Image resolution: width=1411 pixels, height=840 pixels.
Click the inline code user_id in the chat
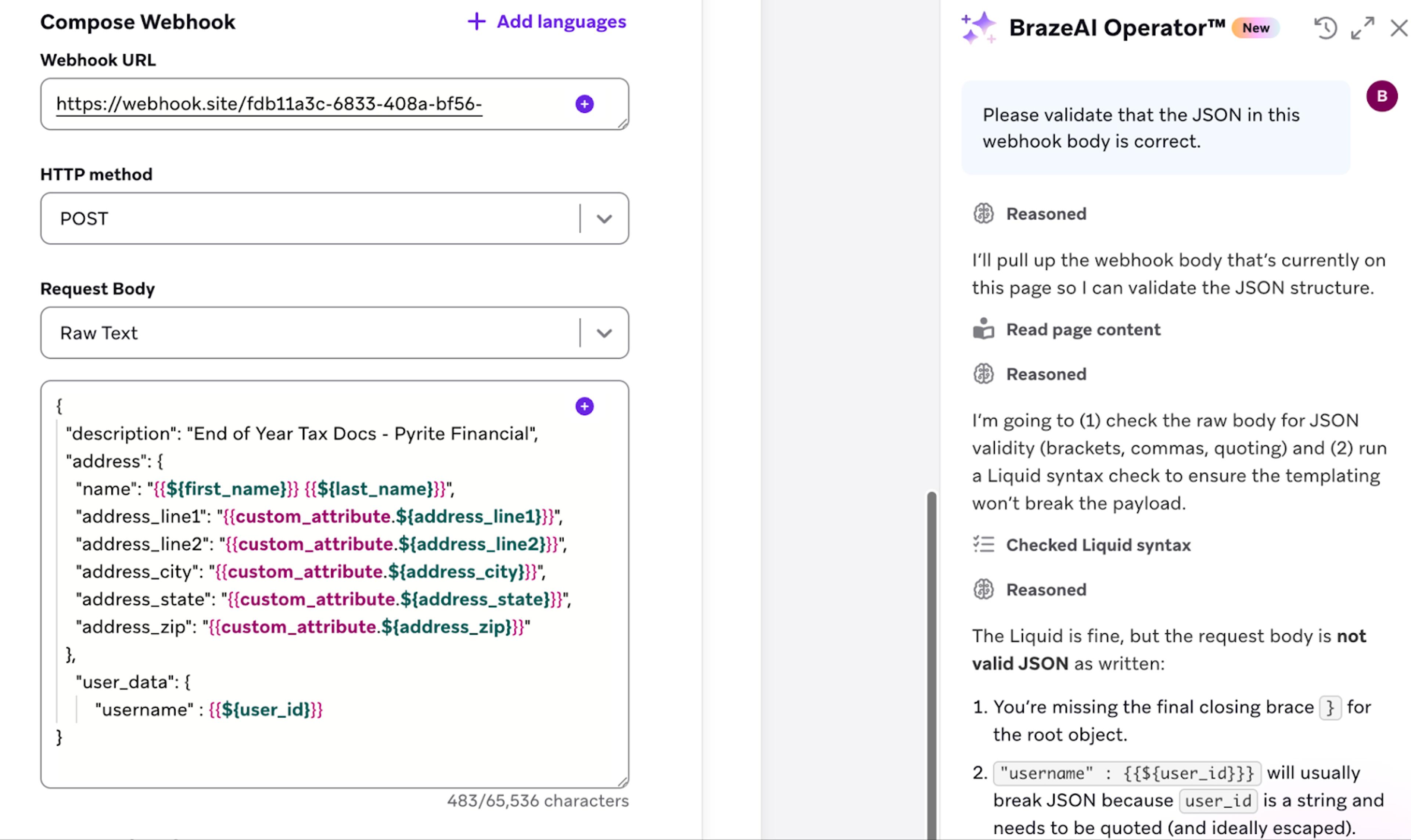coord(1218,801)
